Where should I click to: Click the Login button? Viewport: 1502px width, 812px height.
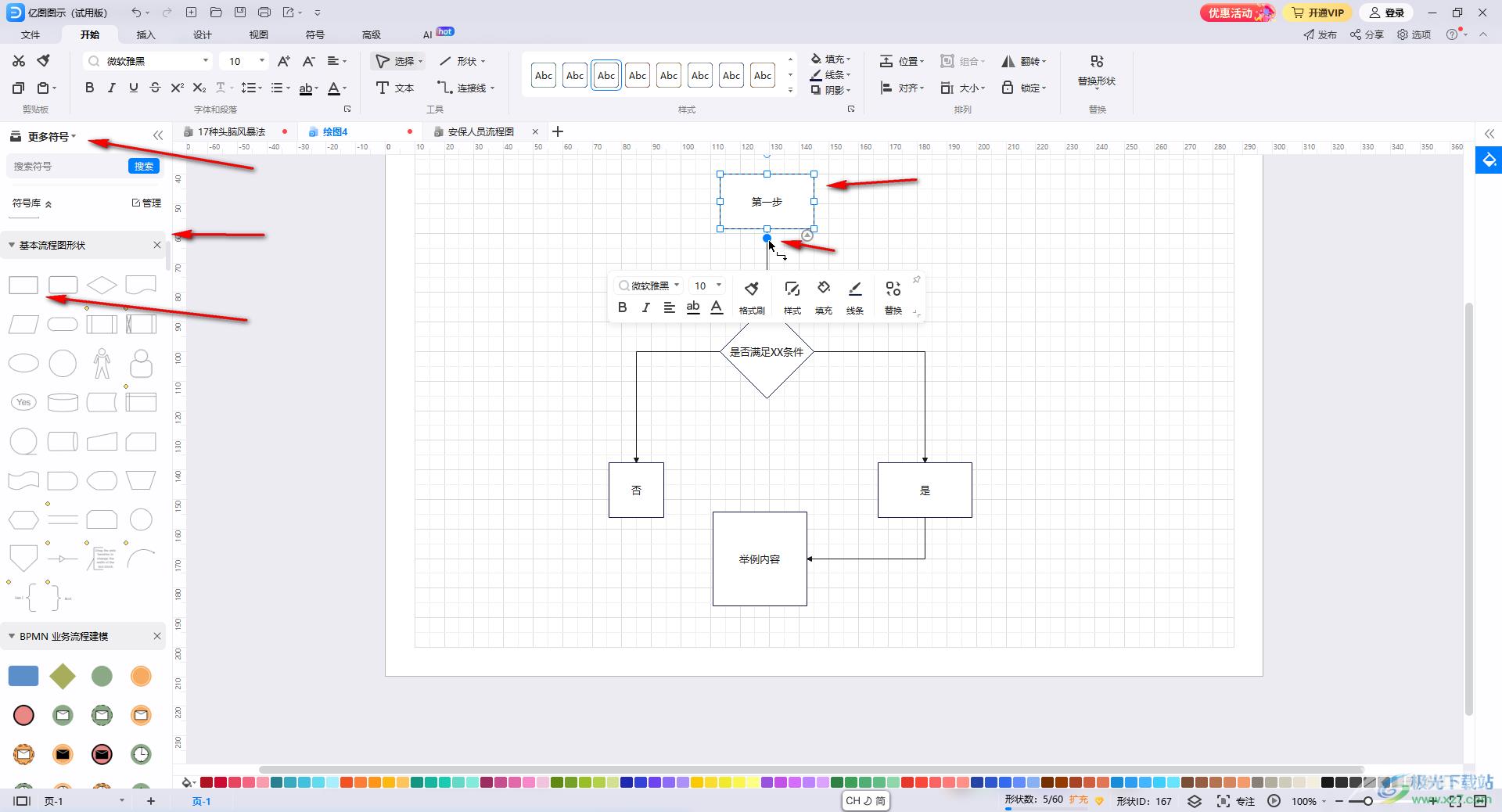pos(1388,13)
